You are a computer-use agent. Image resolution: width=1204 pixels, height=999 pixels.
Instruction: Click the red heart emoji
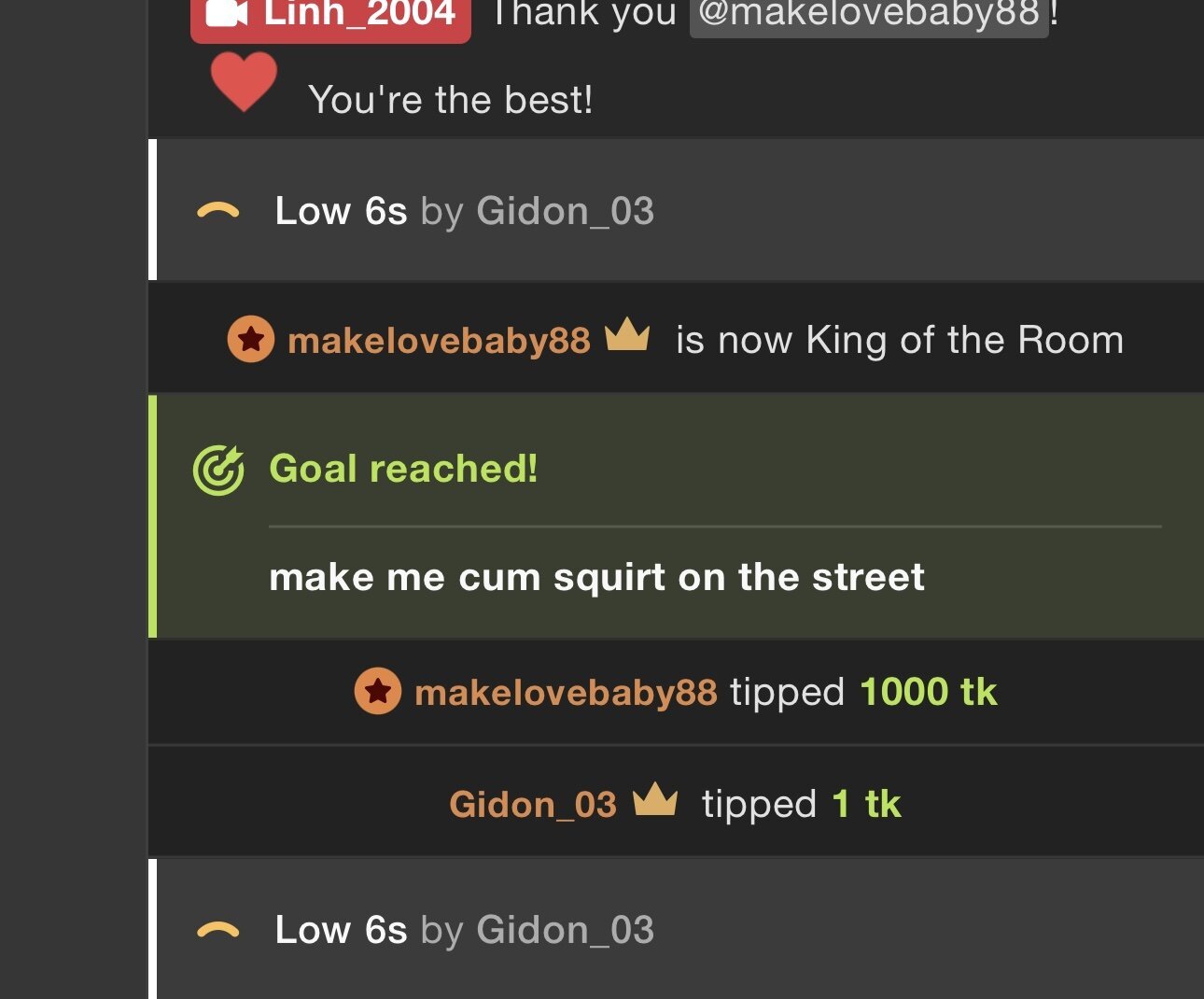pyautogui.click(x=244, y=81)
